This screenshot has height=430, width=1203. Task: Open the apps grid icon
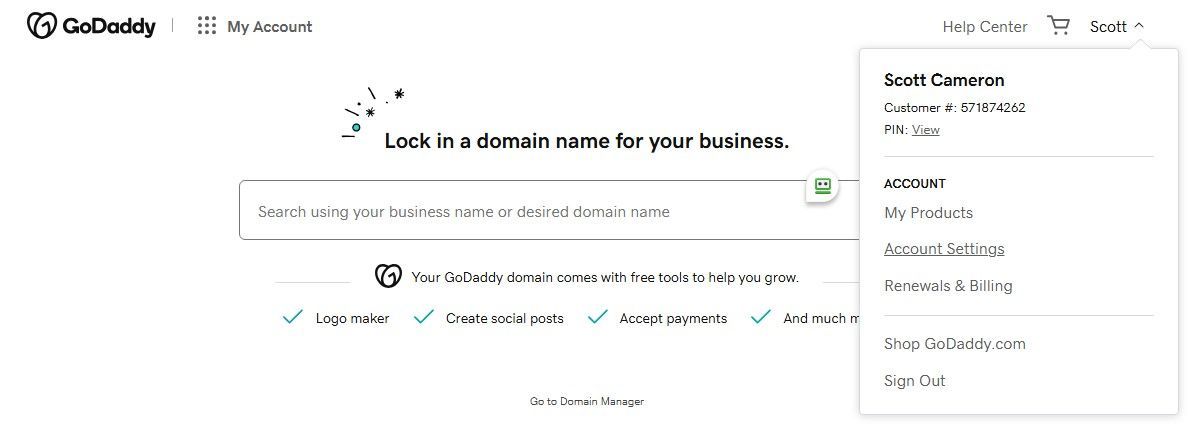point(207,26)
